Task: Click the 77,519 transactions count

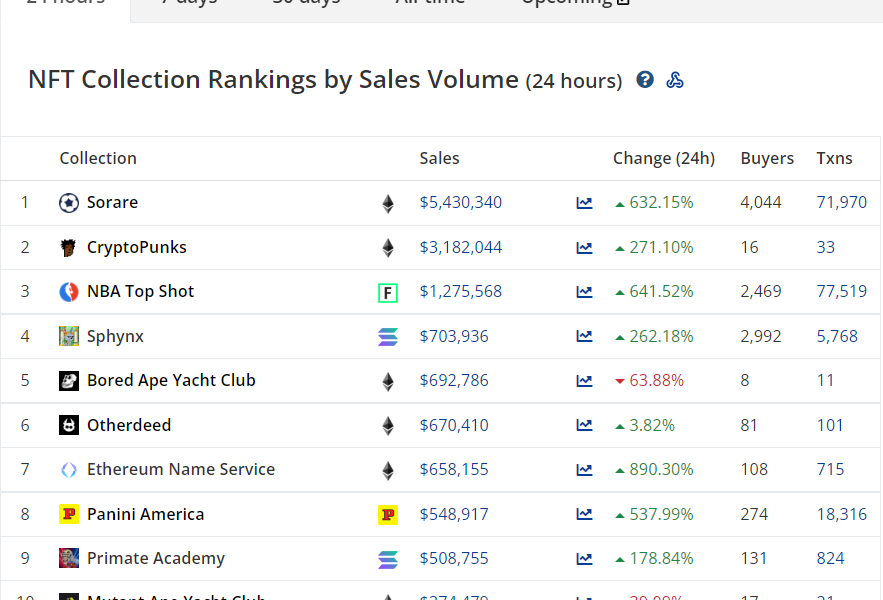Action: tap(841, 291)
